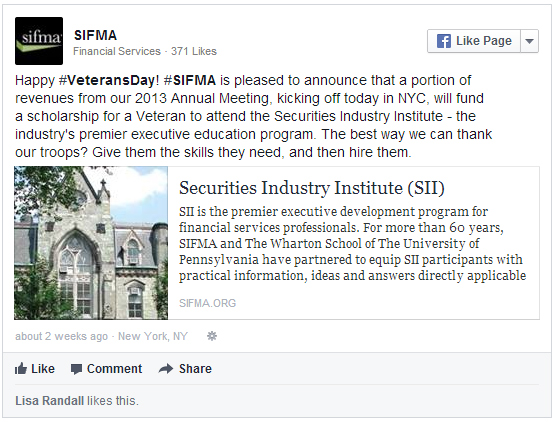Open the Wharton building thumbnail image

pos(91,243)
